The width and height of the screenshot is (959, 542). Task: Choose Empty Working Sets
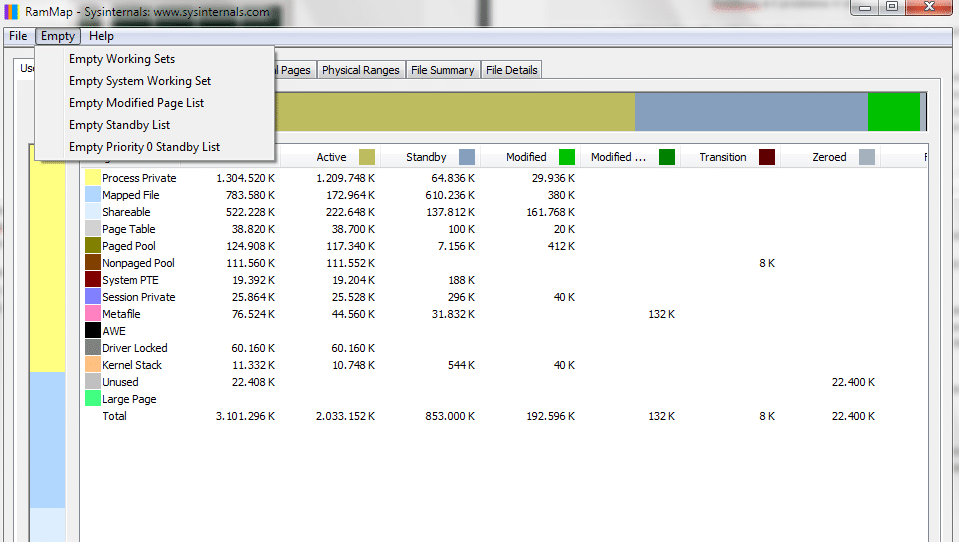coord(154,59)
